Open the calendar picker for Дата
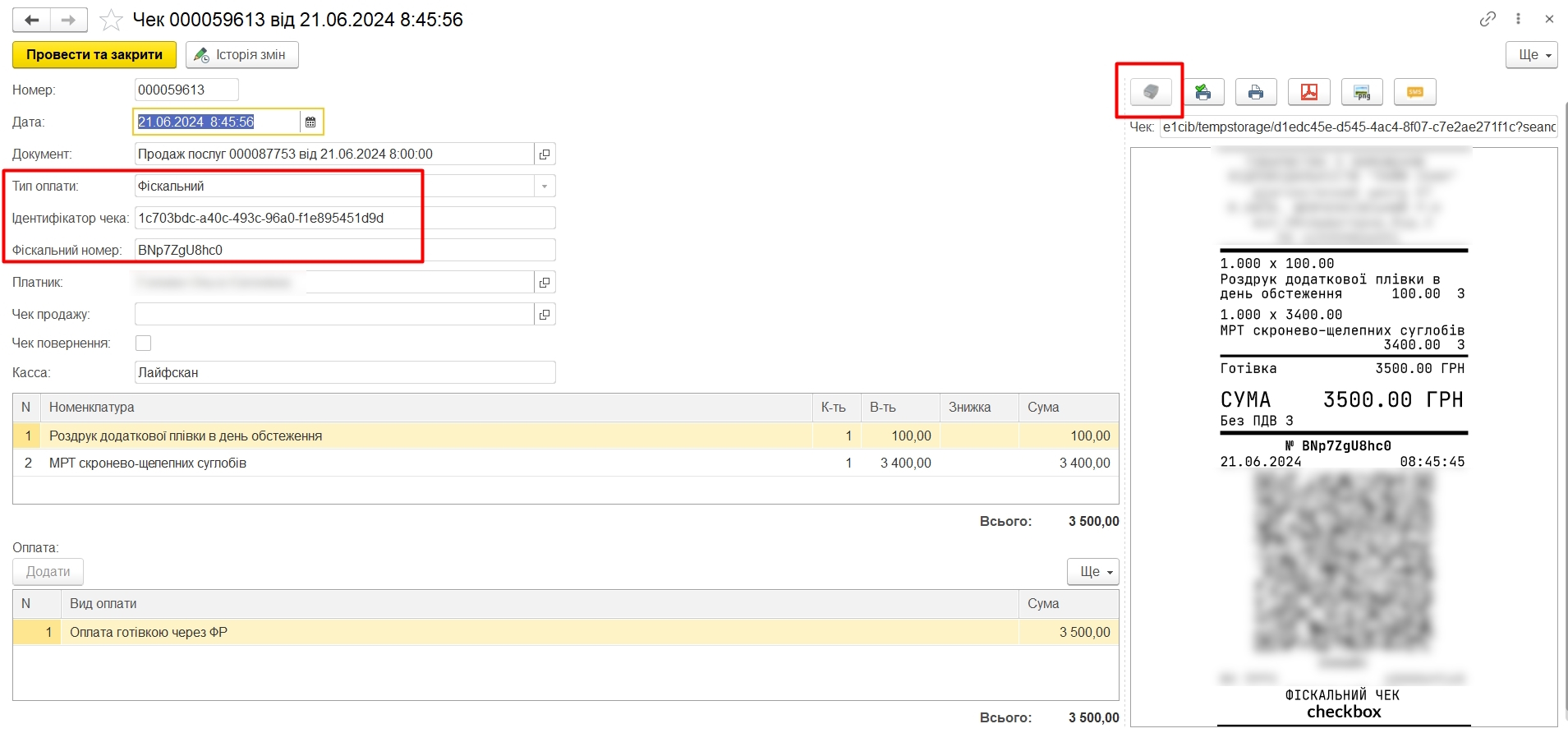The height and width of the screenshot is (733, 1568). click(310, 122)
